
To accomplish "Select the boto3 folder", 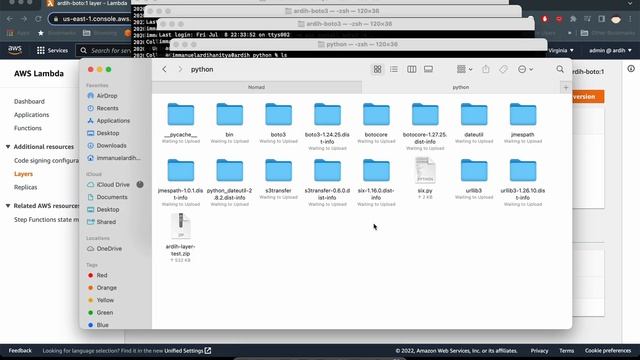I will click(x=278, y=115).
